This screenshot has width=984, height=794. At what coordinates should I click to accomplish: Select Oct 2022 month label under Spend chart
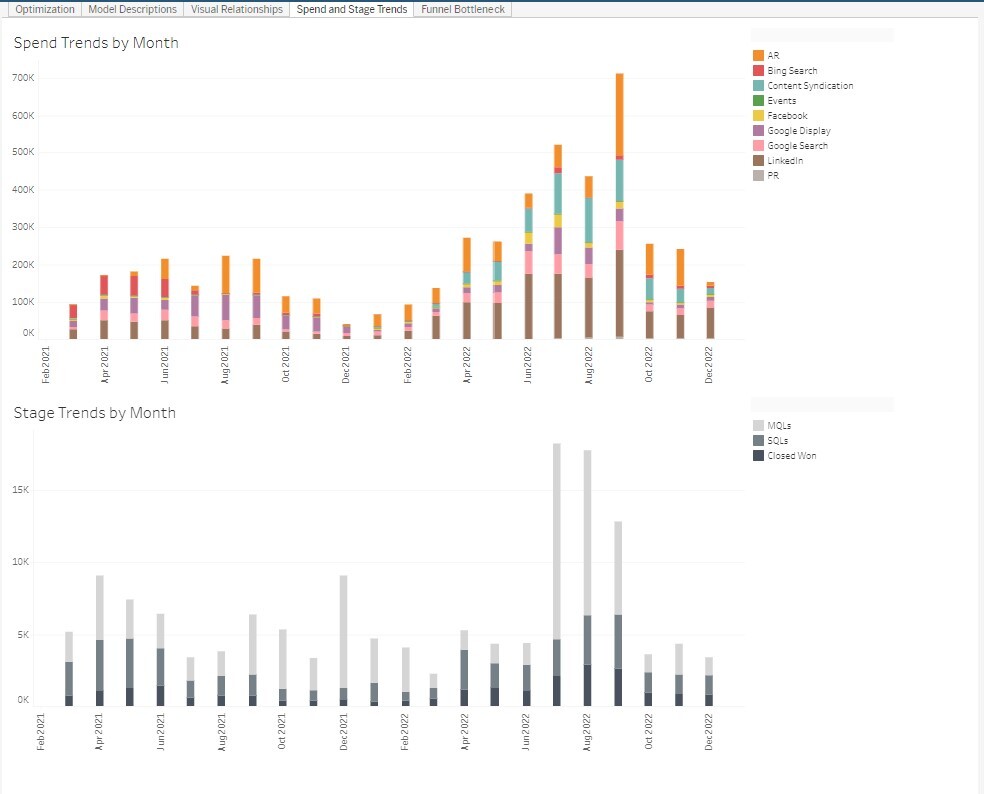(648, 365)
